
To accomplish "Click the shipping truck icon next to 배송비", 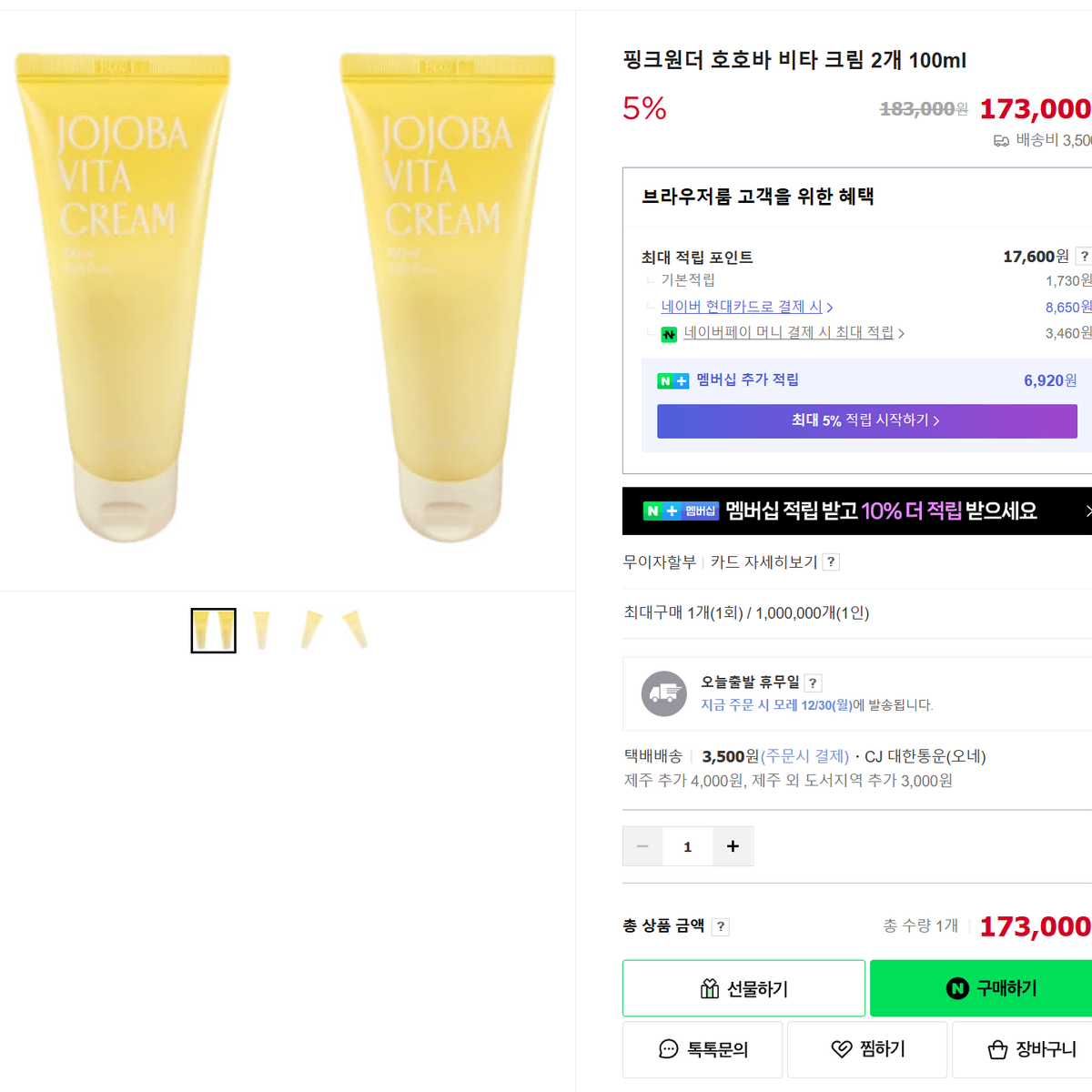I will (1001, 141).
